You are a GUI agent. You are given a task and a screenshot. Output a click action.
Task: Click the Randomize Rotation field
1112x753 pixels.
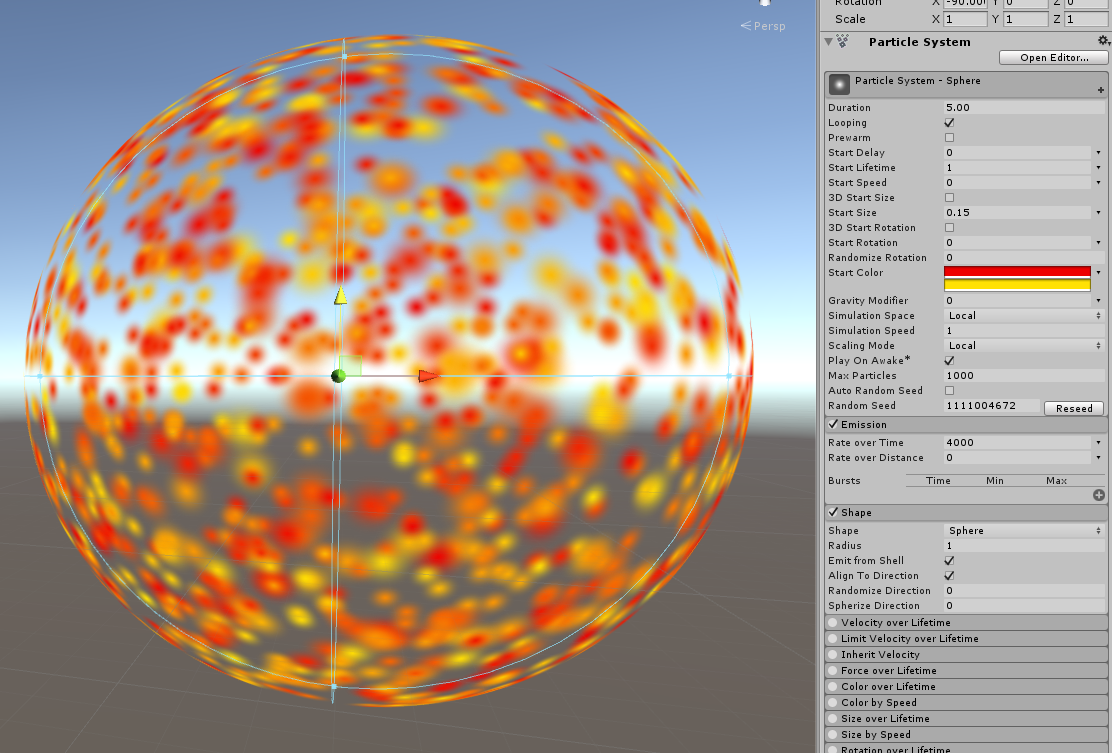click(1025, 257)
